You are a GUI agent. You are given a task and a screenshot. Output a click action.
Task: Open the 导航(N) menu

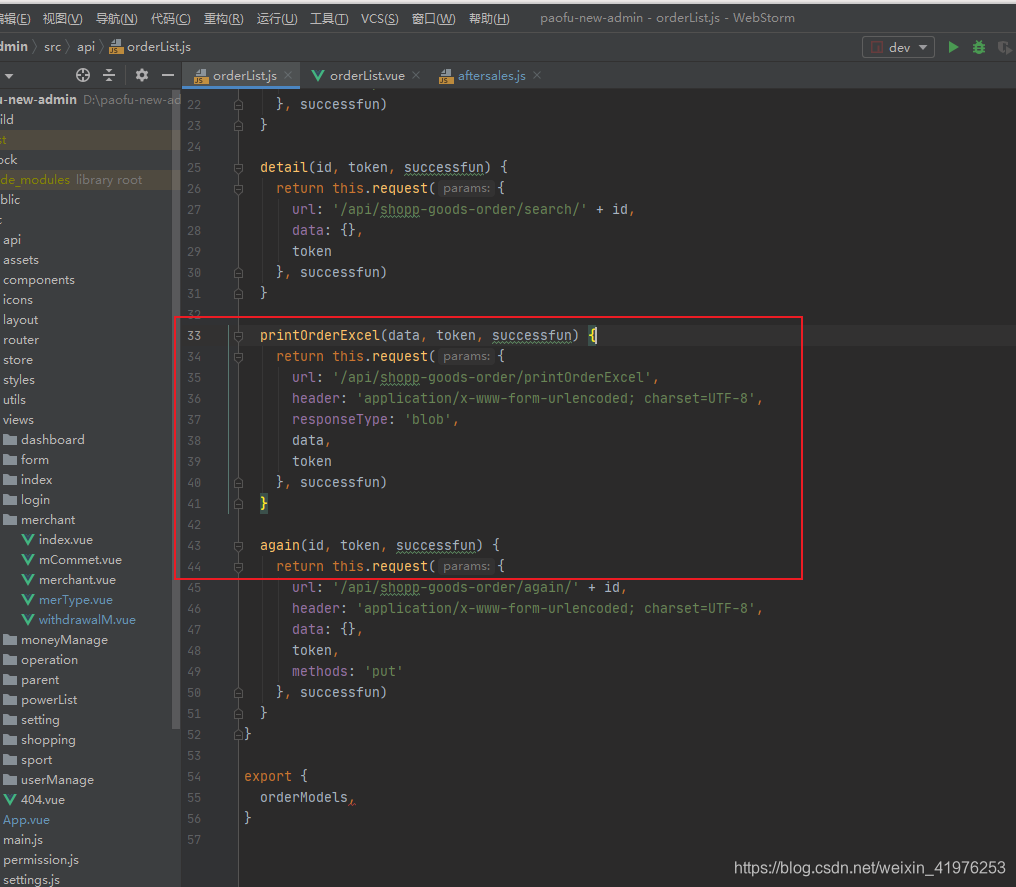pyautogui.click(x=117, y=18)
